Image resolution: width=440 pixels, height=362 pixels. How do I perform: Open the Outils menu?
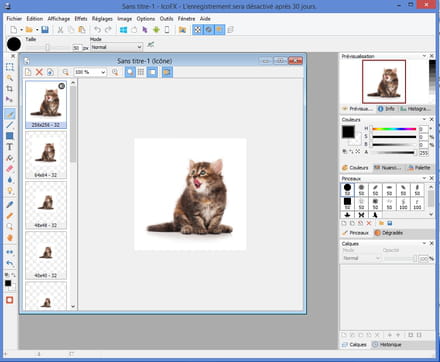tap(166, 19)
